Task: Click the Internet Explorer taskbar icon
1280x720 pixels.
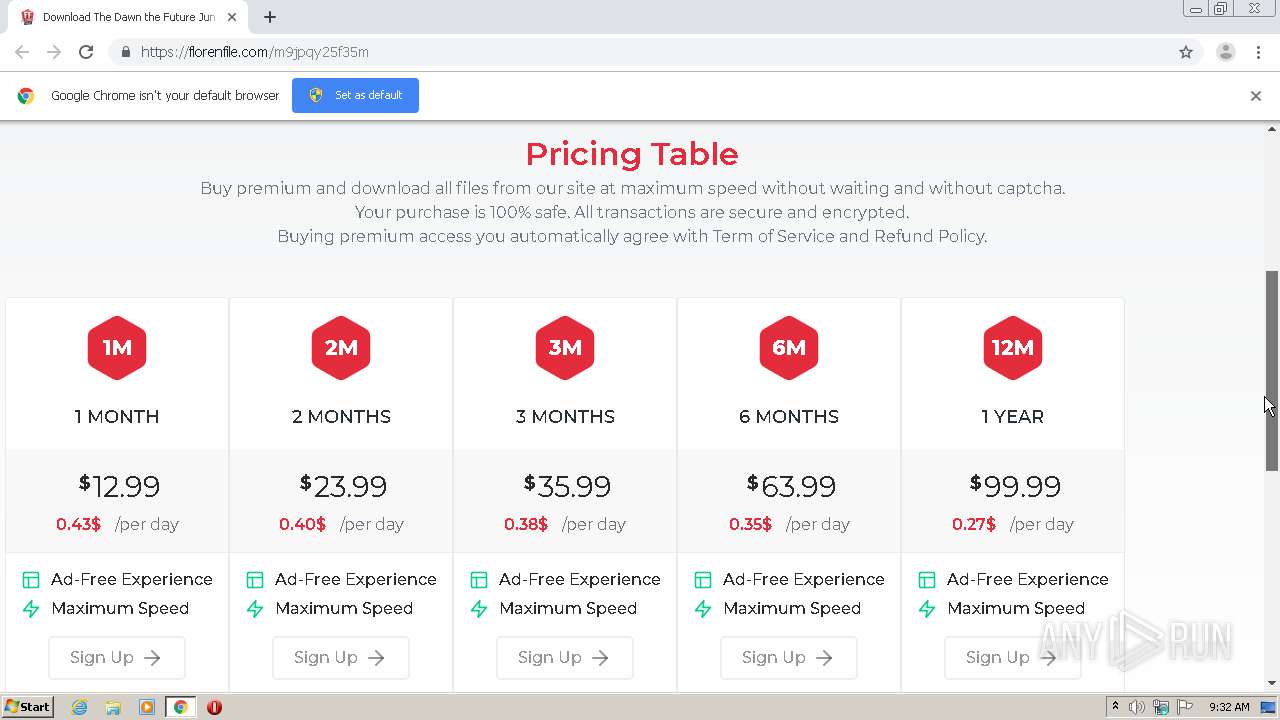Action: click(80, 707)
